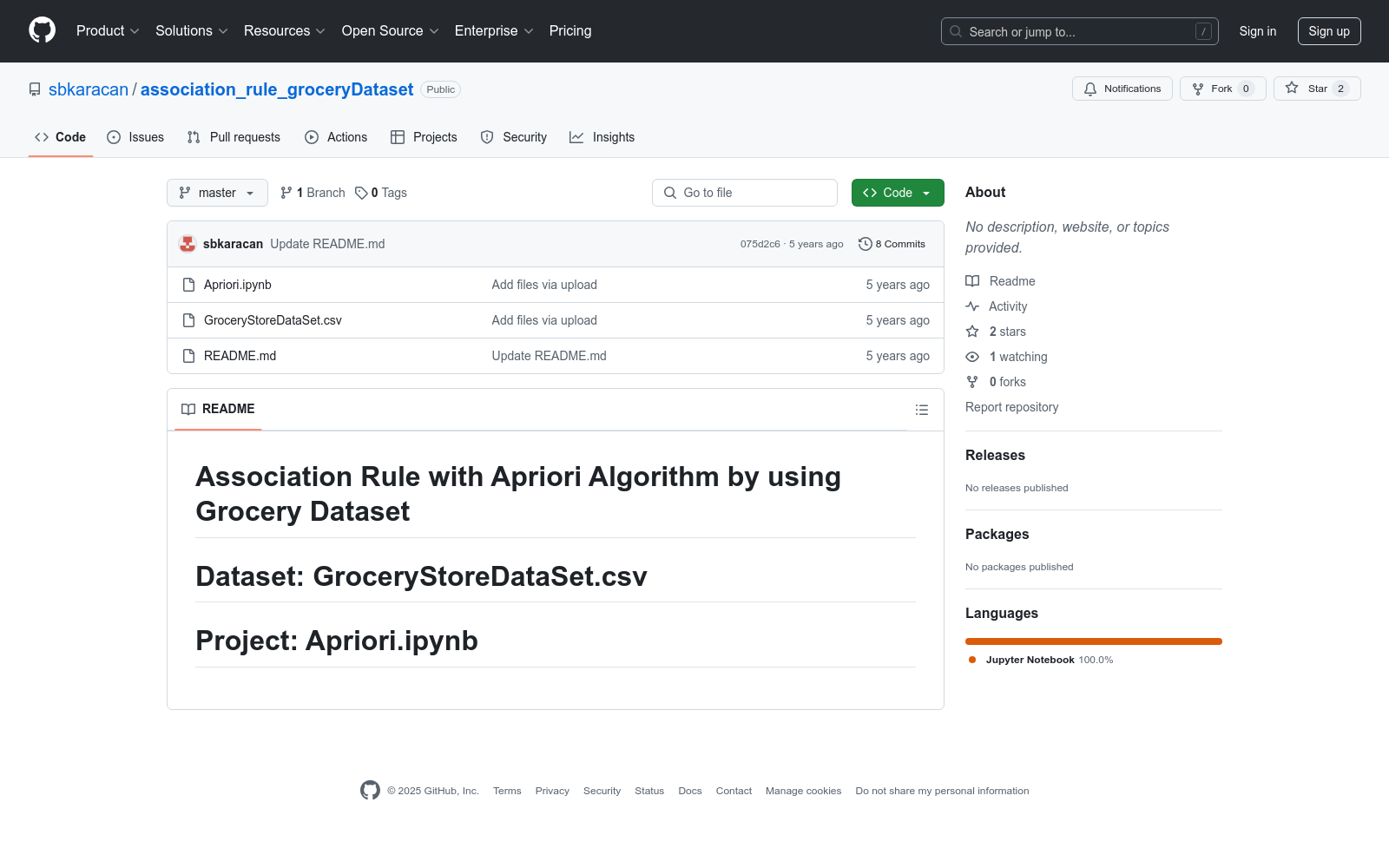Switch to the Projects tab
Screen dimensions: 1389x868
(424, 137)
